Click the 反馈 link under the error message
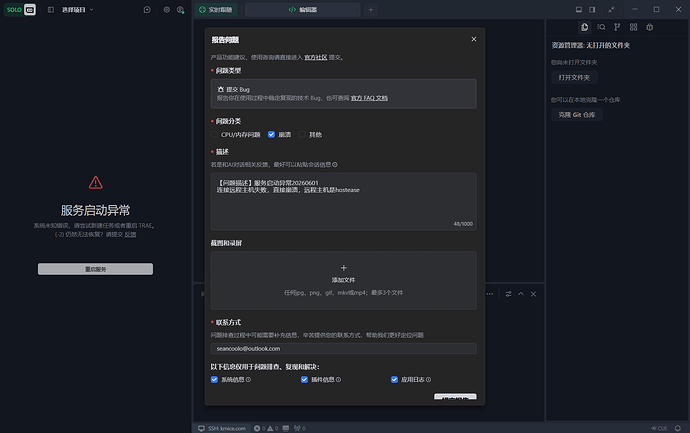 [130, 235]
